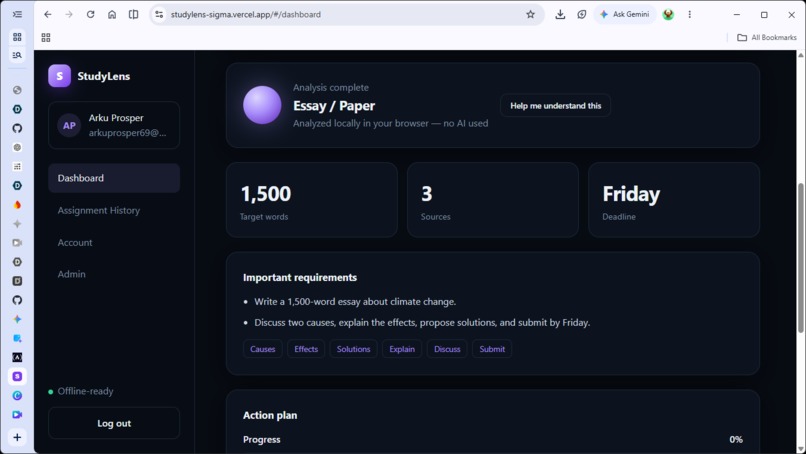
Task: Click the page vertical scrollbar thumb
Action: [x=801, y=257]
